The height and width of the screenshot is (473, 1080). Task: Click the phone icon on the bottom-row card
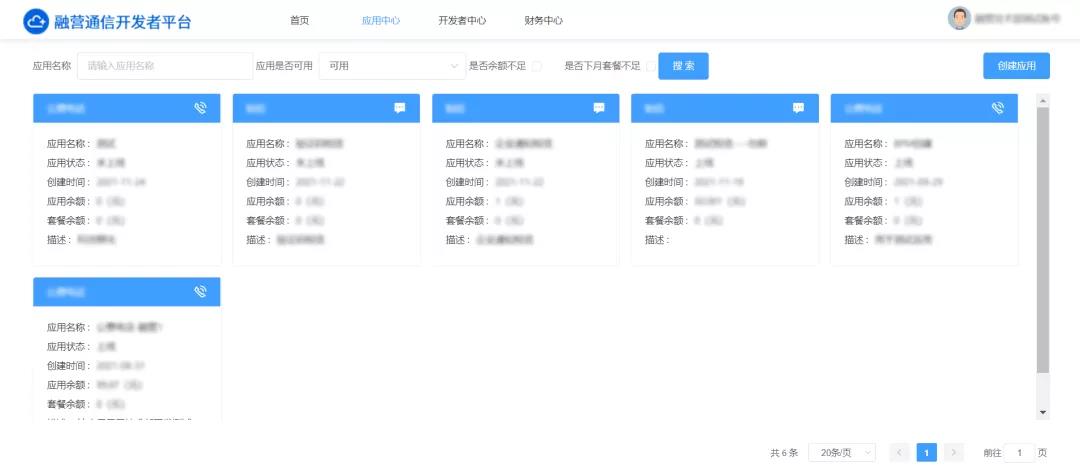200,292
